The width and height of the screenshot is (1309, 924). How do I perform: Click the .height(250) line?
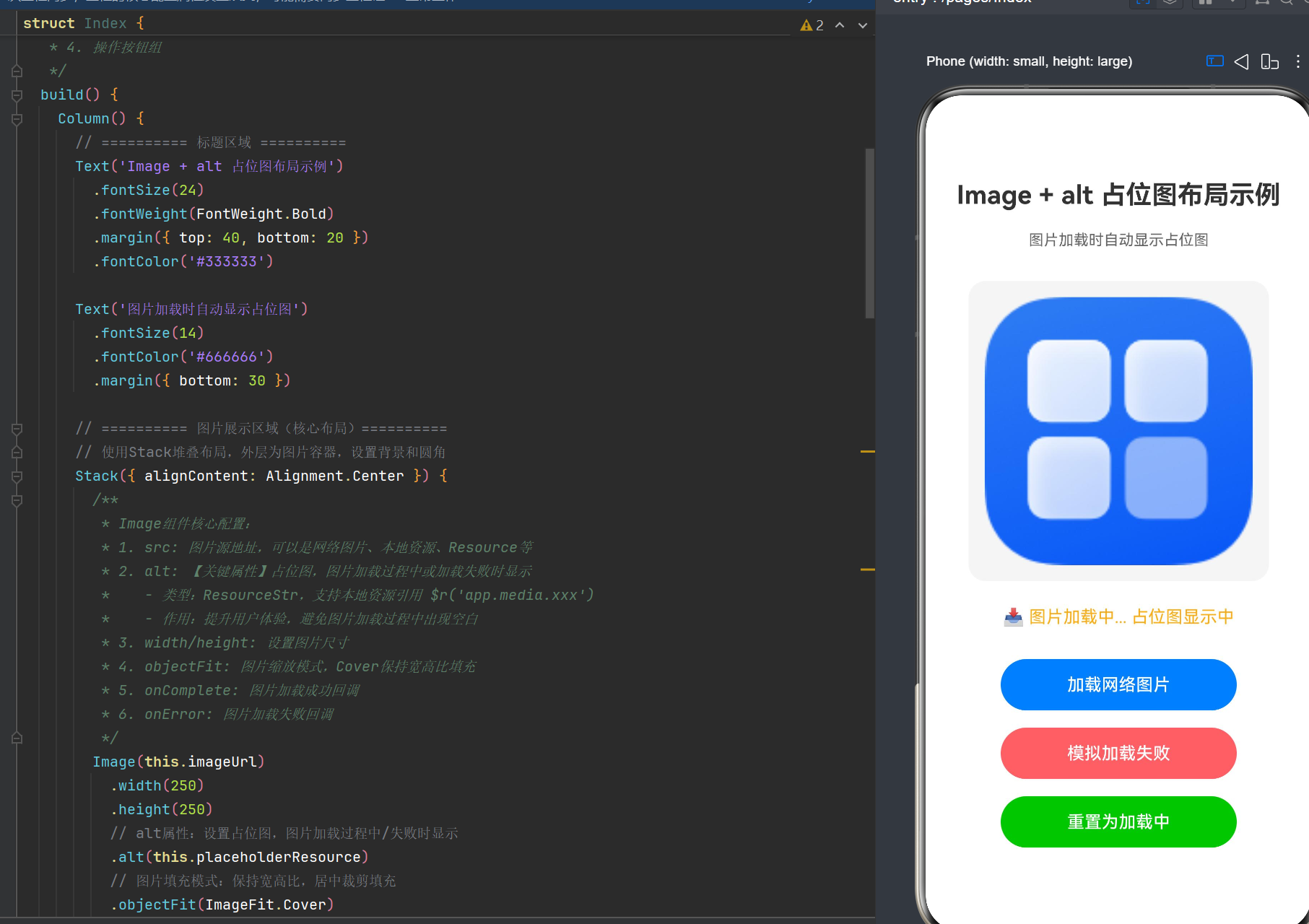162,810
